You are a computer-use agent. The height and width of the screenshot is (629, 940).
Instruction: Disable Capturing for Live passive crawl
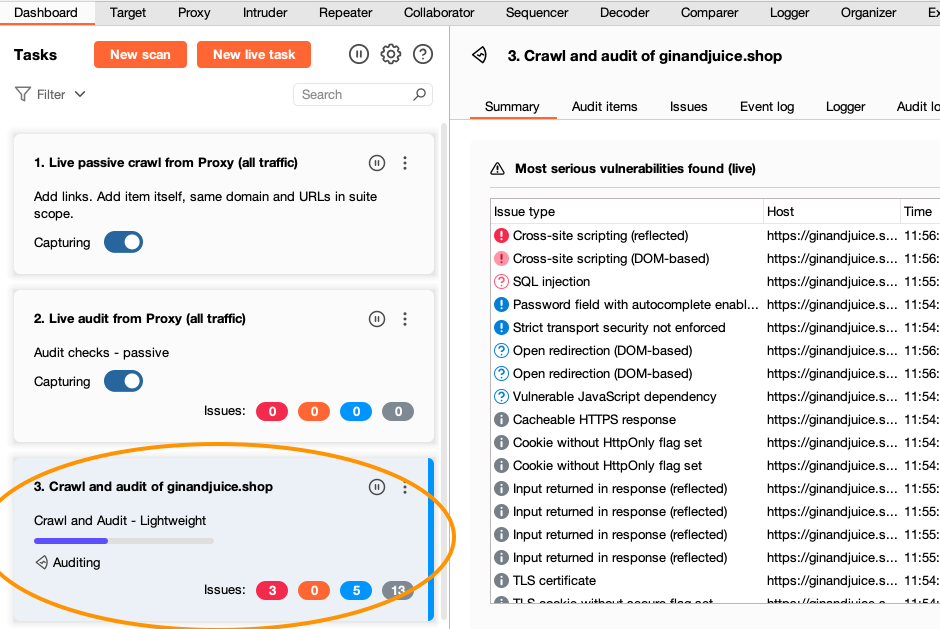pyautogui.click(x=123, y=242)
